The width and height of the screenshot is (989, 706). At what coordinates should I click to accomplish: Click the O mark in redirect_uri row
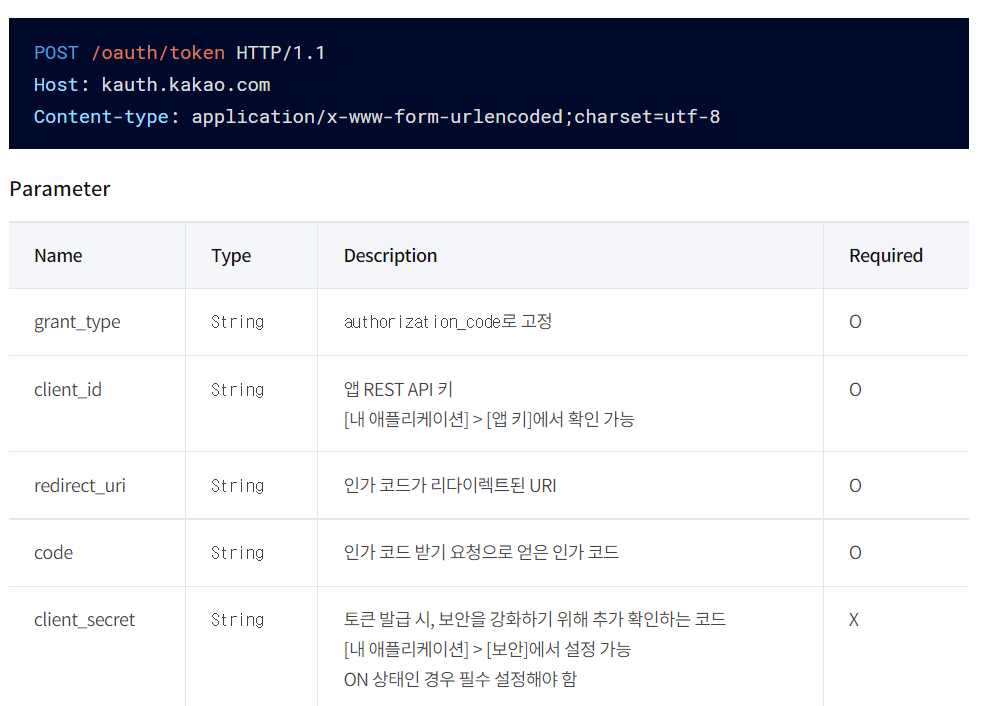(x=855, y=486)
